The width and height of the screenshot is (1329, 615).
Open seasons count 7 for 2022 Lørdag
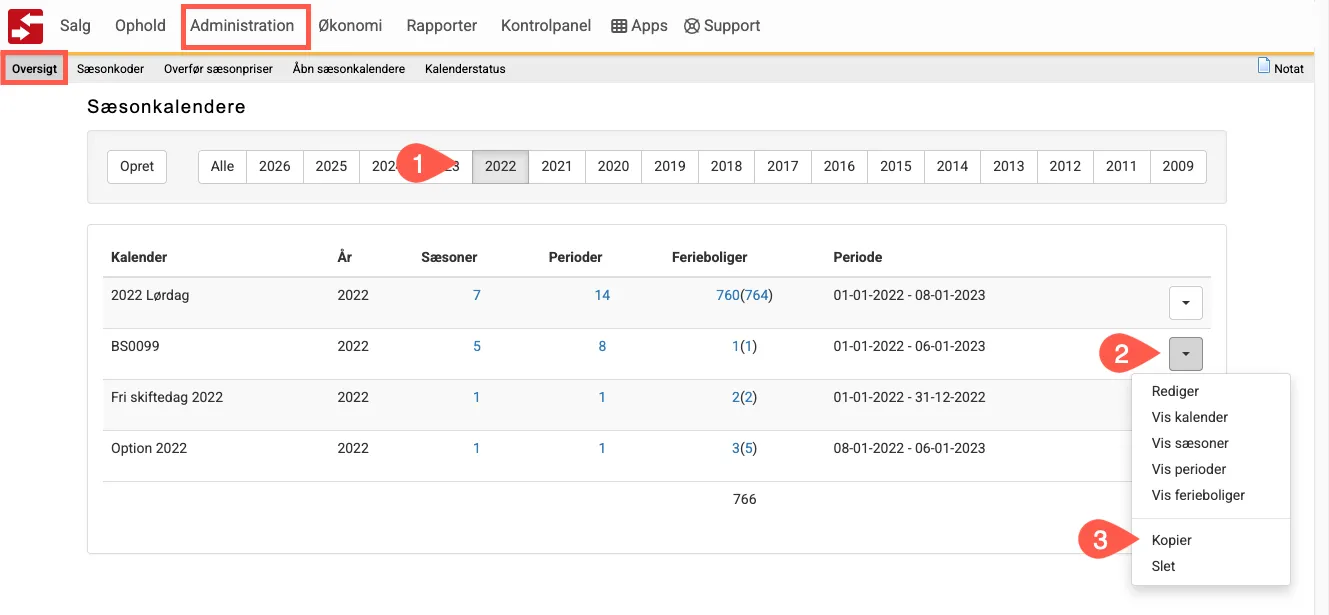[476, 295]
